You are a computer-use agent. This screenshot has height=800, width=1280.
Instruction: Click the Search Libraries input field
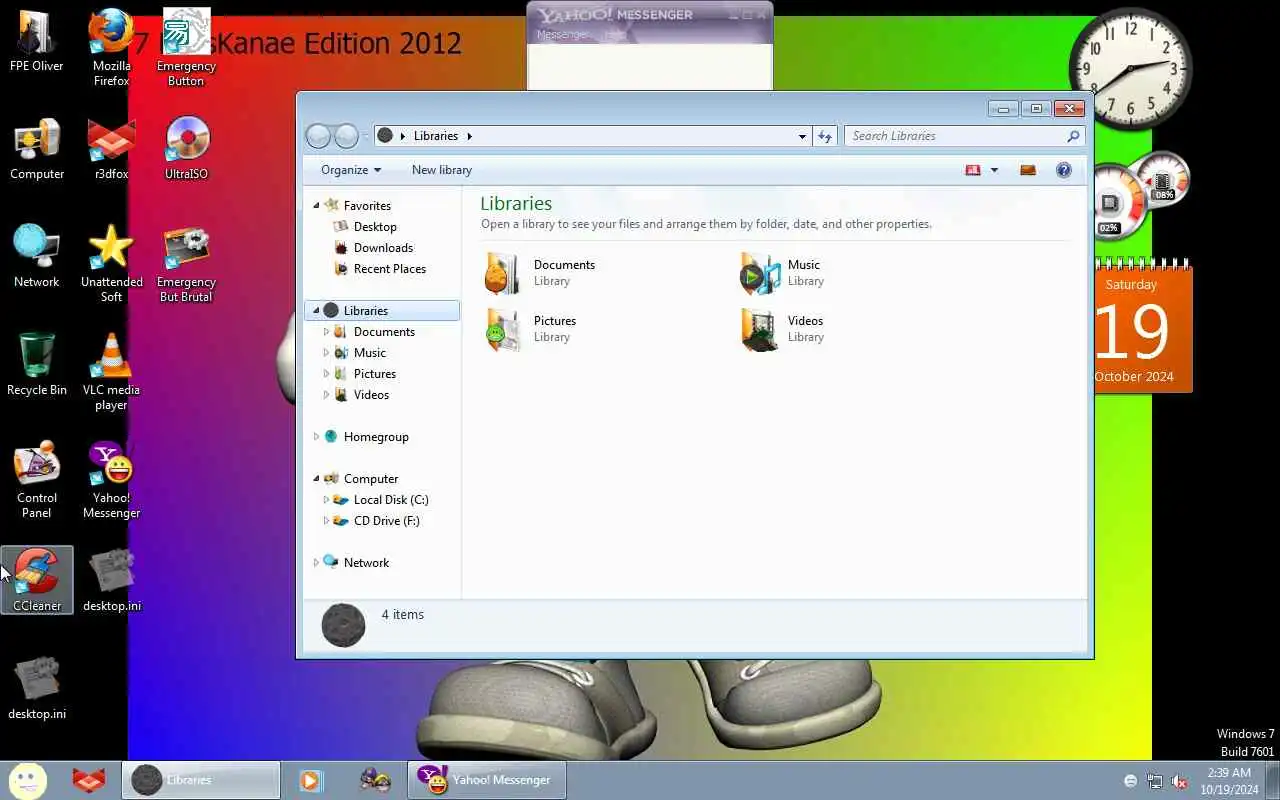(x=955, y=136)
